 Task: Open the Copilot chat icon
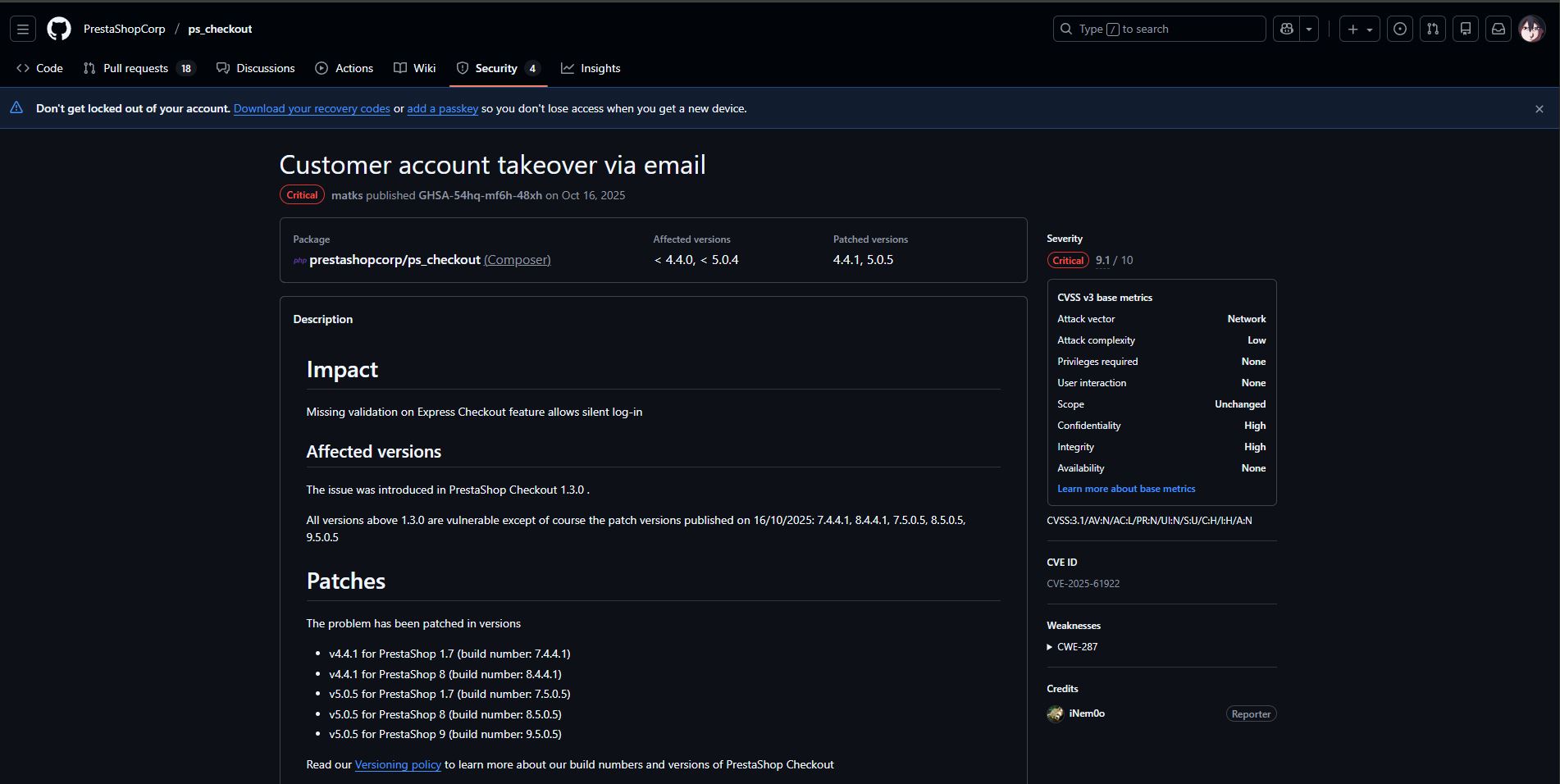tap(1287, 29)
